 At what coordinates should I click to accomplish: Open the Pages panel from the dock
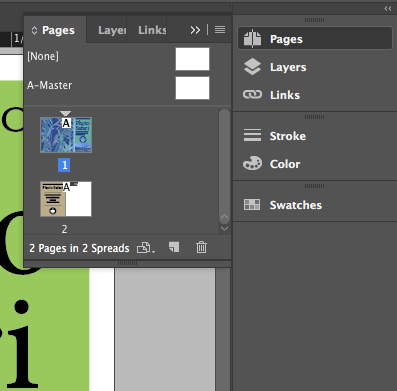coord(315,39)
